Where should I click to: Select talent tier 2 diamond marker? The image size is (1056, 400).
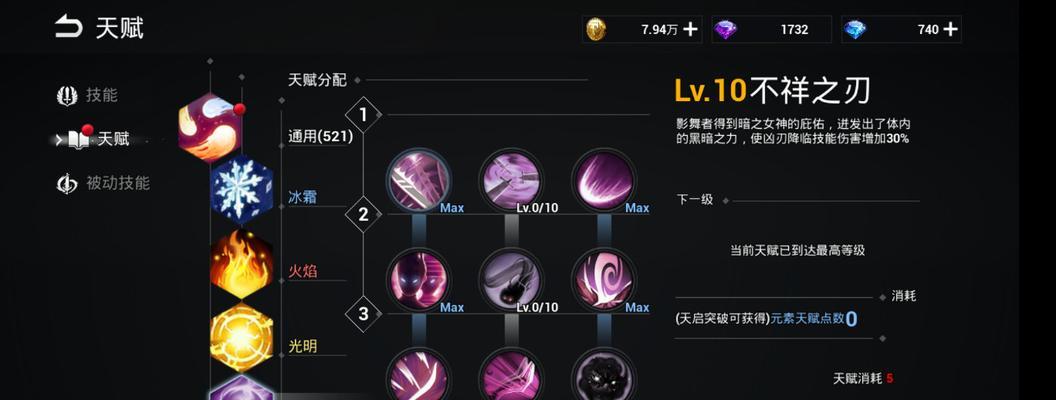[x=364, y=215]
